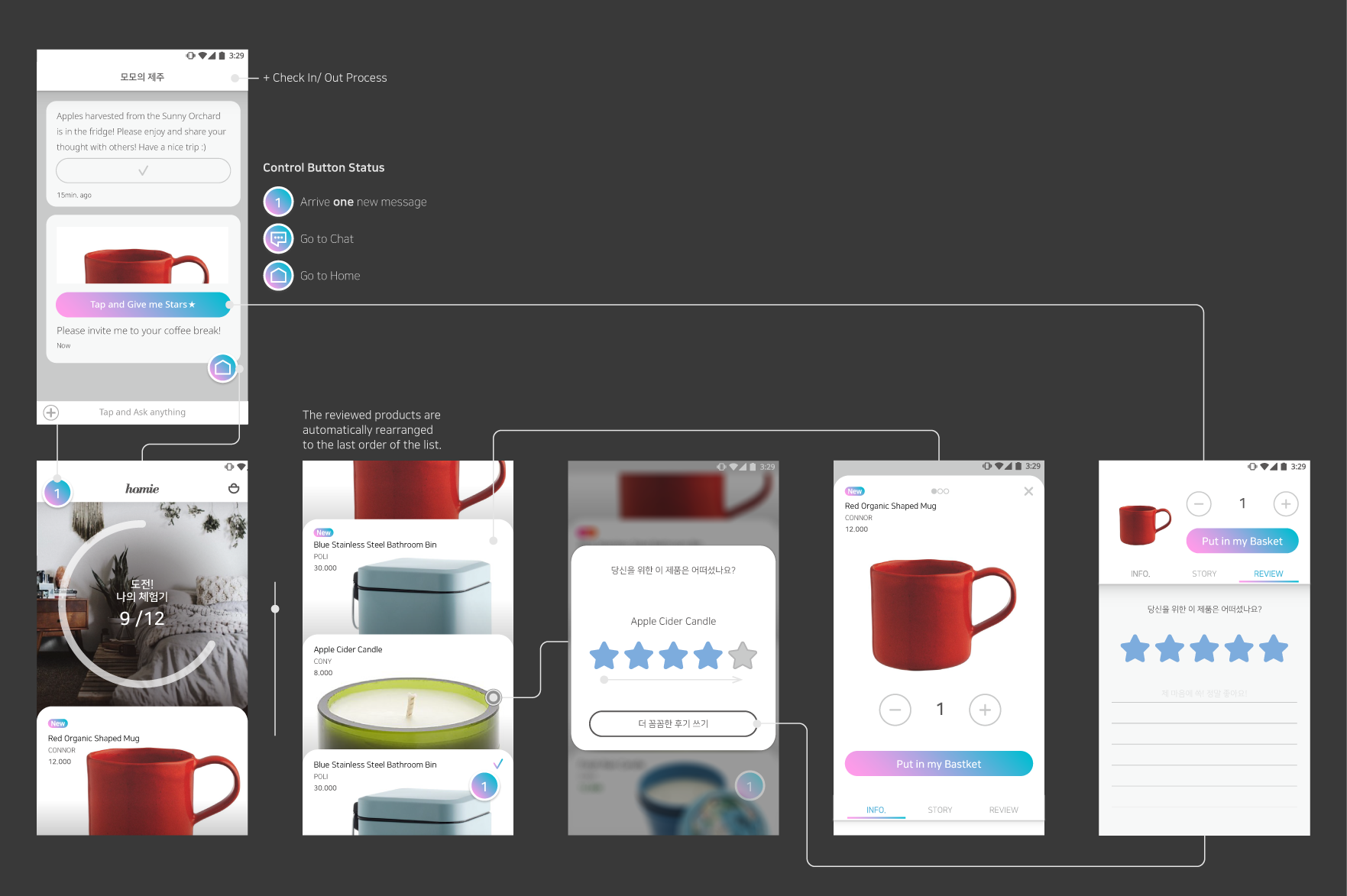Image resolution: width=1347 pixels, height=896 pixels.
Task: Tap the New badge in mug detail card
Action: point(855,491)
